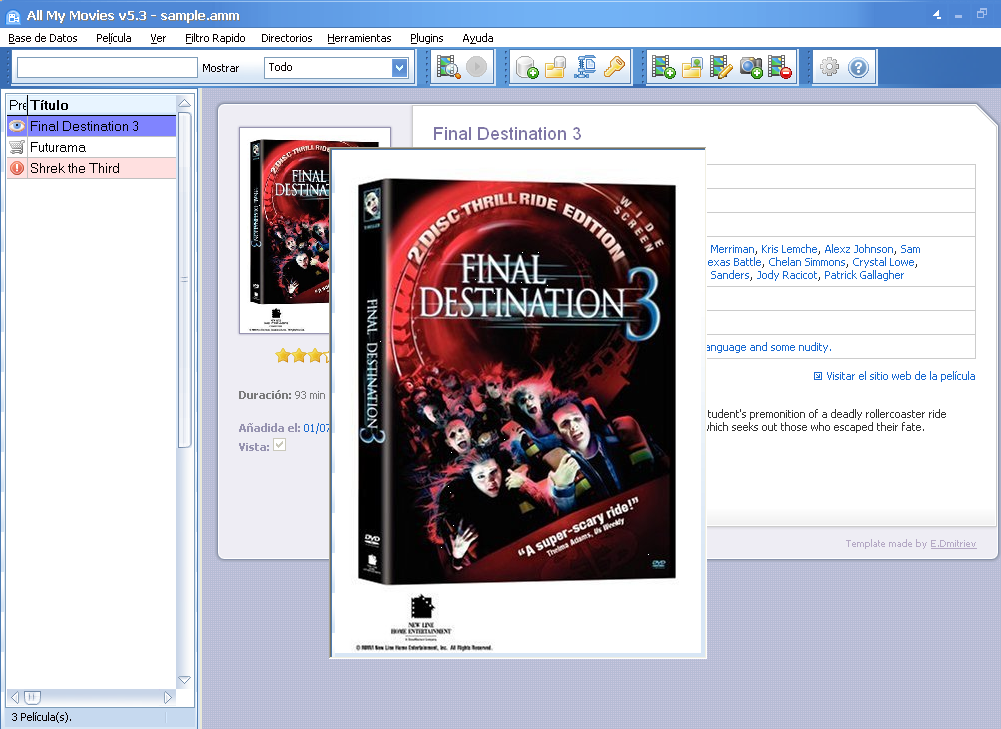Click into the quick search text field

tap(107, 67)
